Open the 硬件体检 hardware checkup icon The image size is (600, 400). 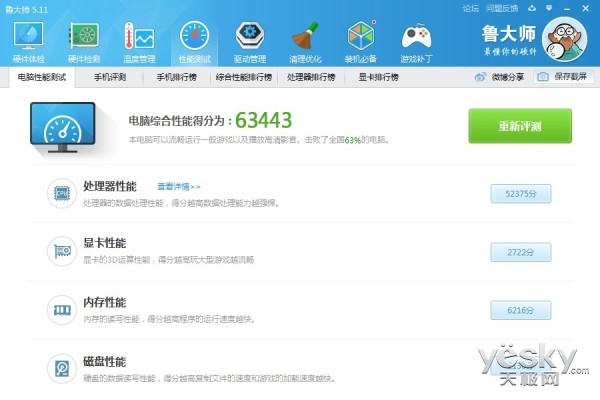pyautogui.click(x=28, y=42)
